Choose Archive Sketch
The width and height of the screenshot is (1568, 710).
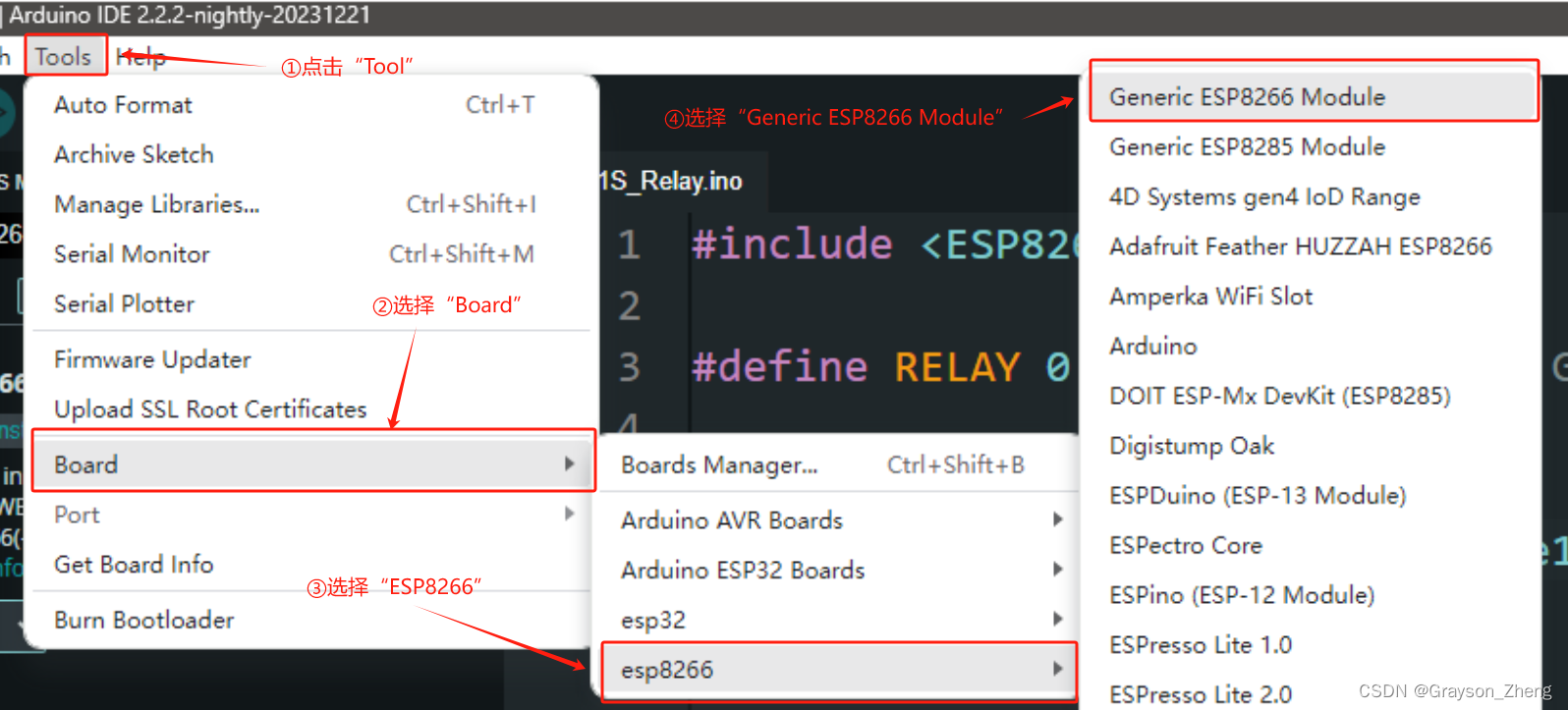pyautogui.click(x=310, y=155)
